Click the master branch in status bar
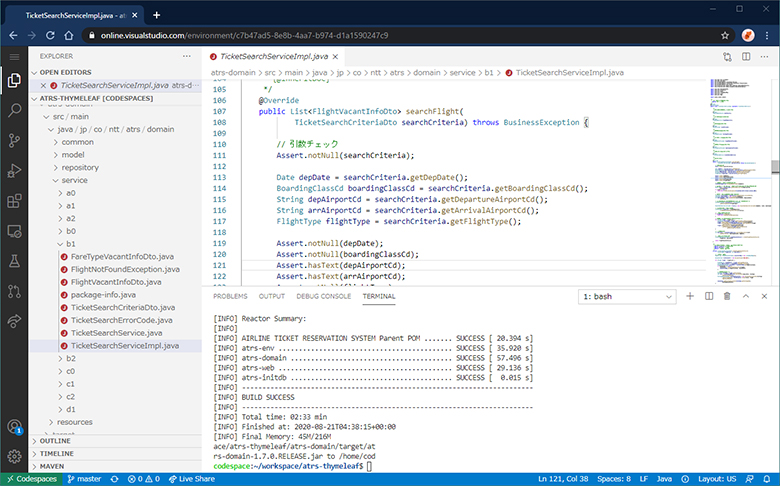The width and height of the screenshot is (780, 486). point(84,479)
